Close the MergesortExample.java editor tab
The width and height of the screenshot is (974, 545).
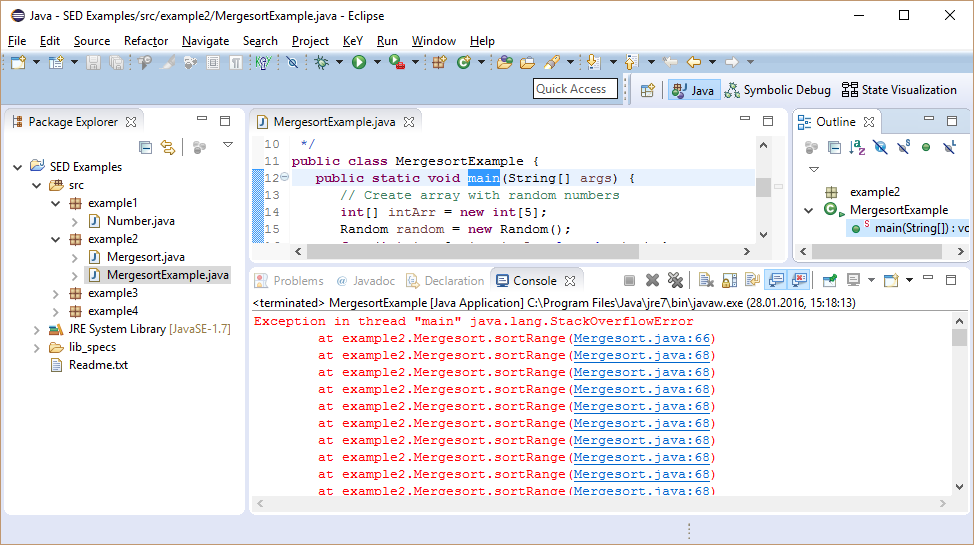click(409, 122)
